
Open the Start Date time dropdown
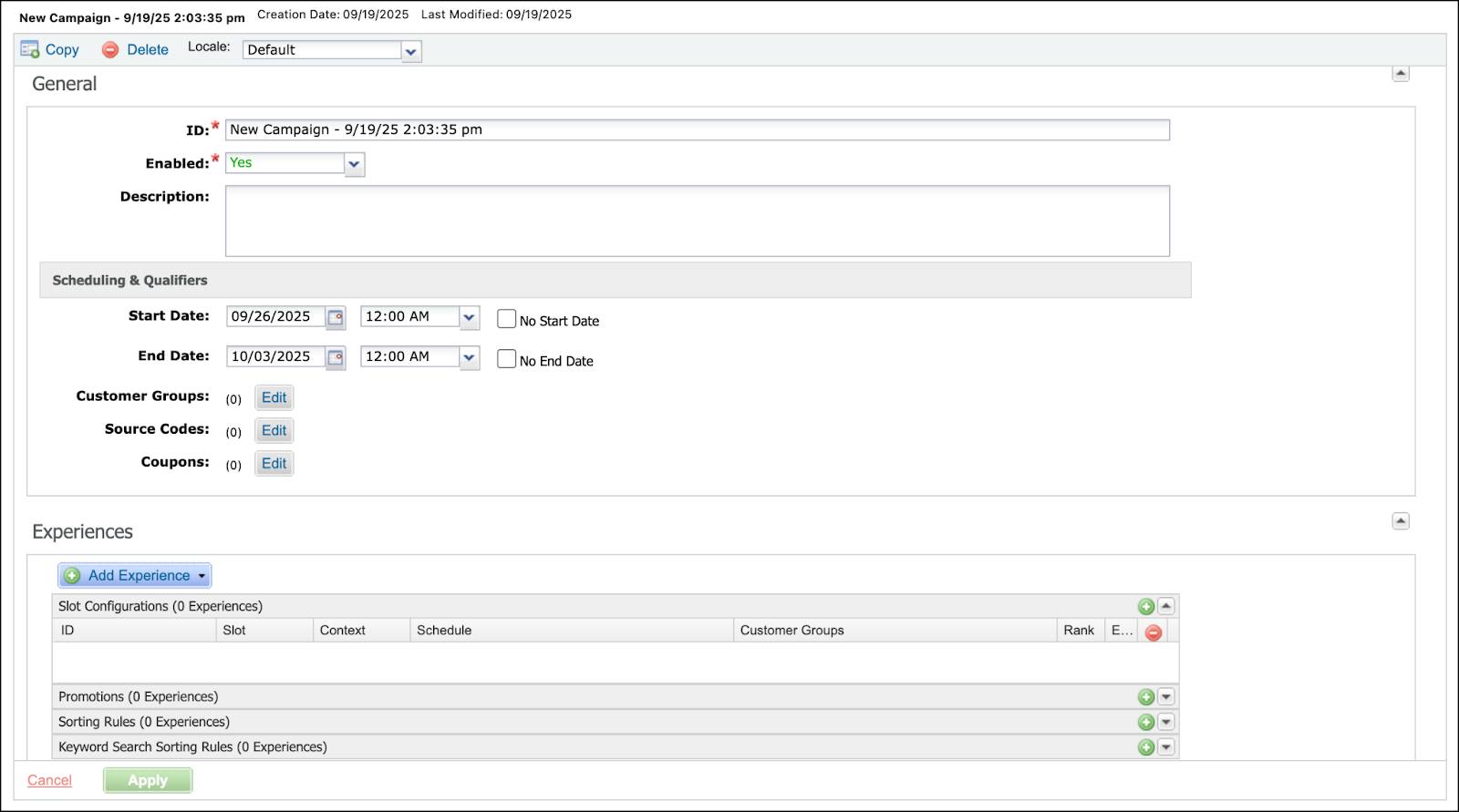(x=469, y=317)
